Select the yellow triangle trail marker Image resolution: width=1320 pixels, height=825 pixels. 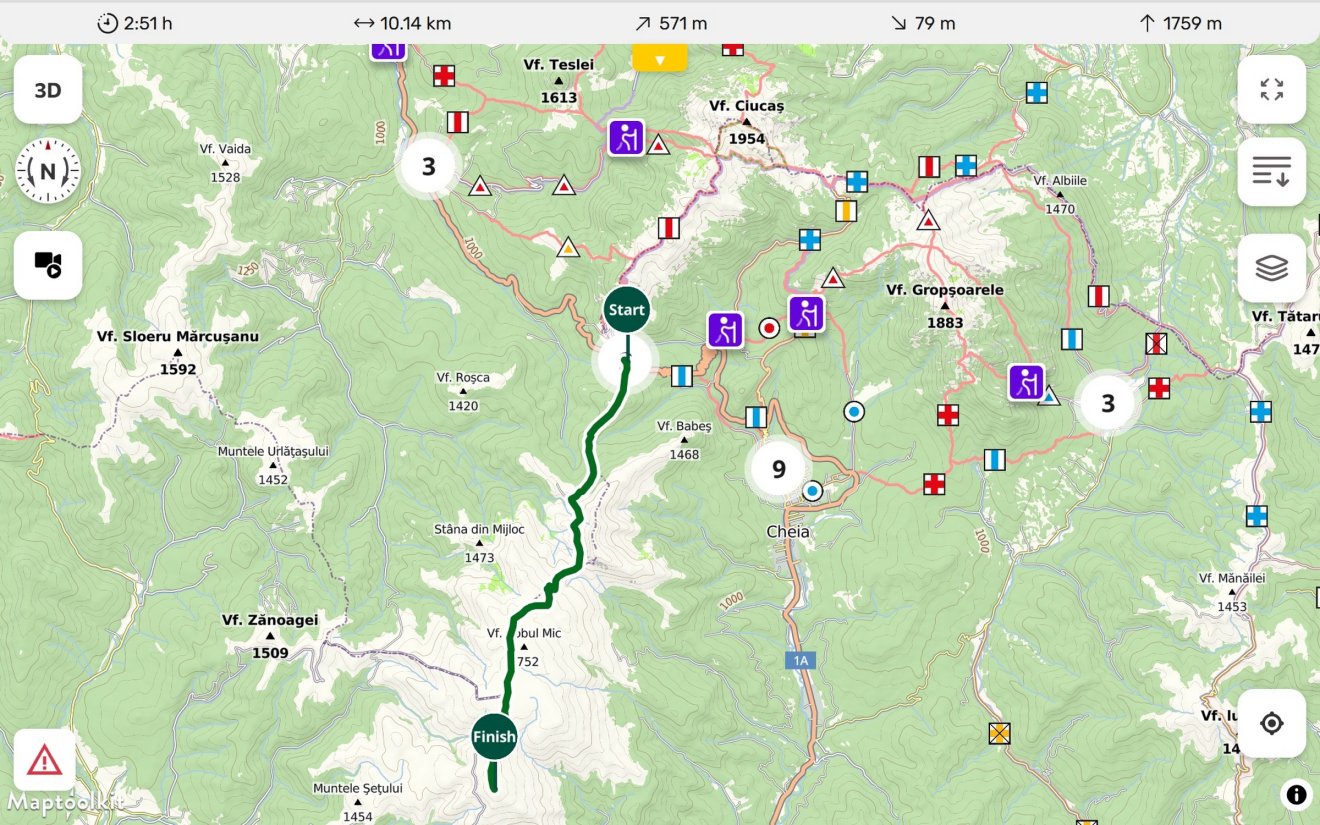pyautogui.click(x=568, y=247)
